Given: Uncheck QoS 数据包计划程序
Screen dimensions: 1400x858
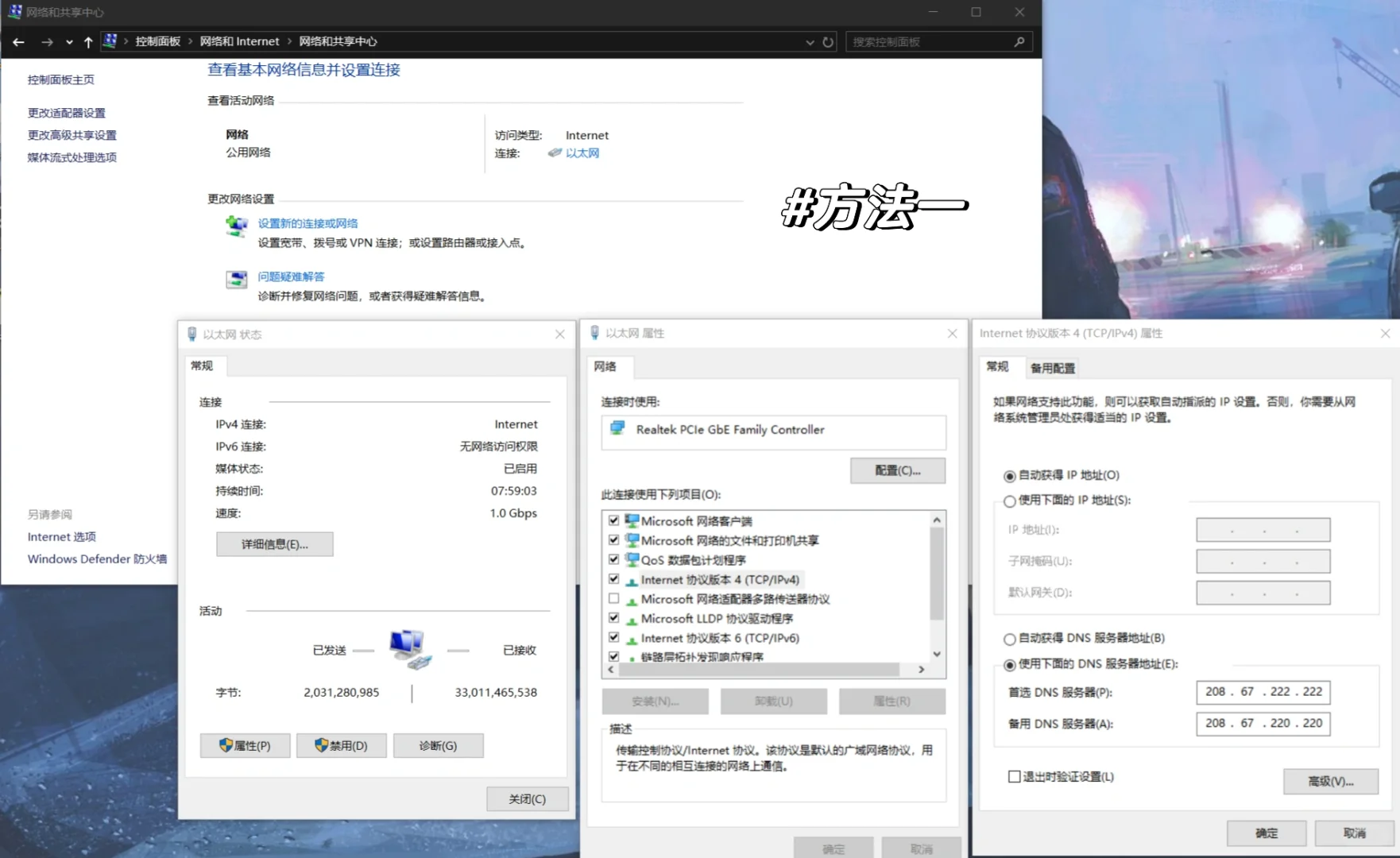Looking at the screenshot, I should 614,559.
